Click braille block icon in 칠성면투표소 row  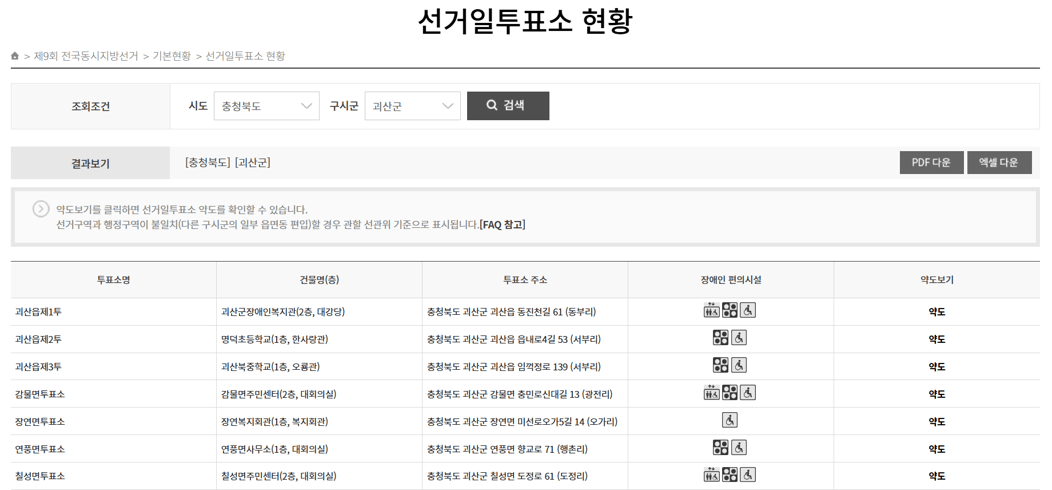(730, 475)
